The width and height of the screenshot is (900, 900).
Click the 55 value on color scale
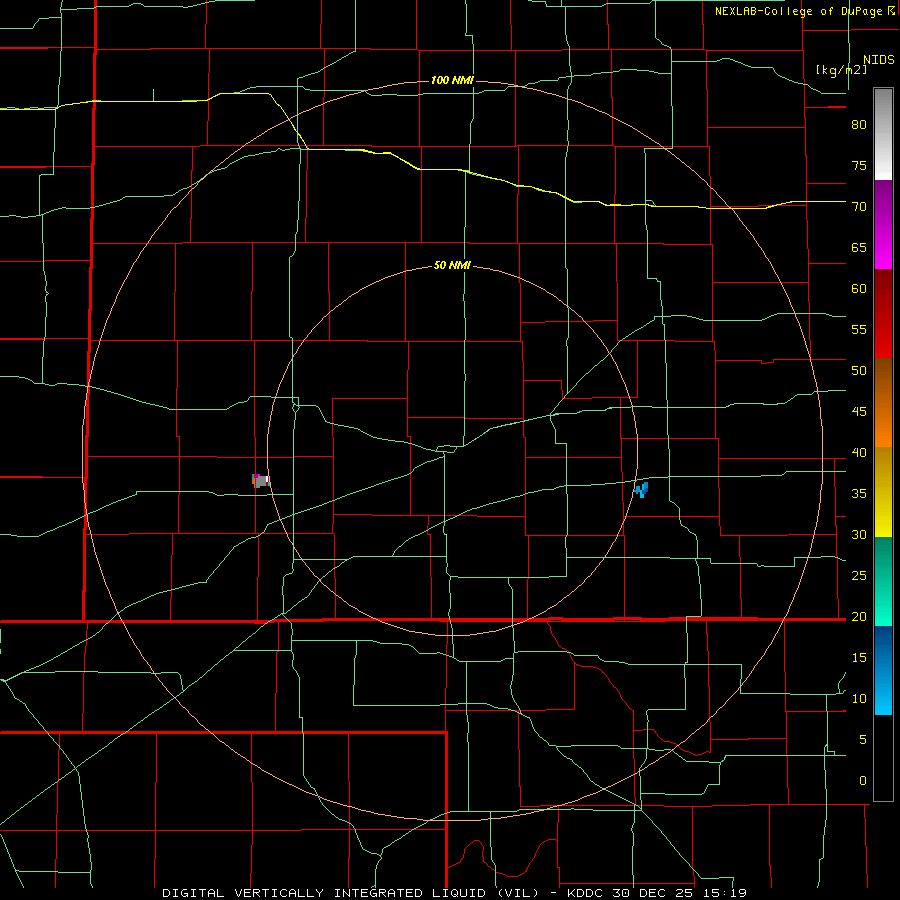[x=859, y=329]
